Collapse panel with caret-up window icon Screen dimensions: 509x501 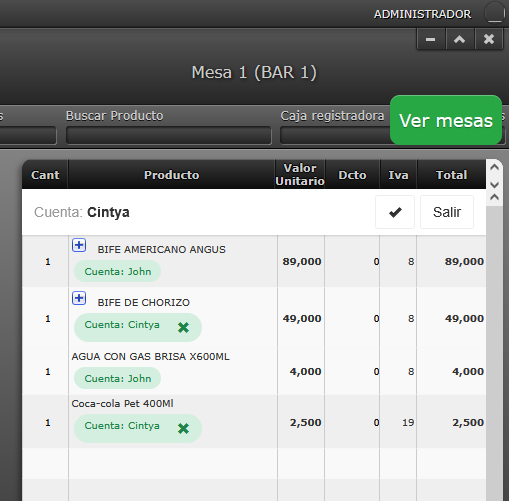tap(460, 39)
